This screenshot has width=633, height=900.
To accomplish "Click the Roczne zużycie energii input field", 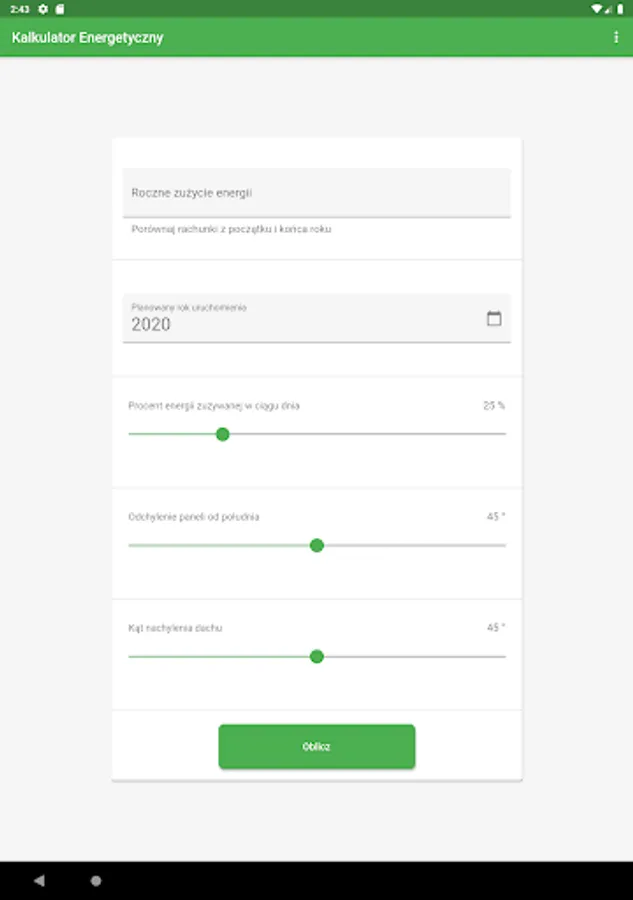I will pyautogui.click(x=316, y=193).
